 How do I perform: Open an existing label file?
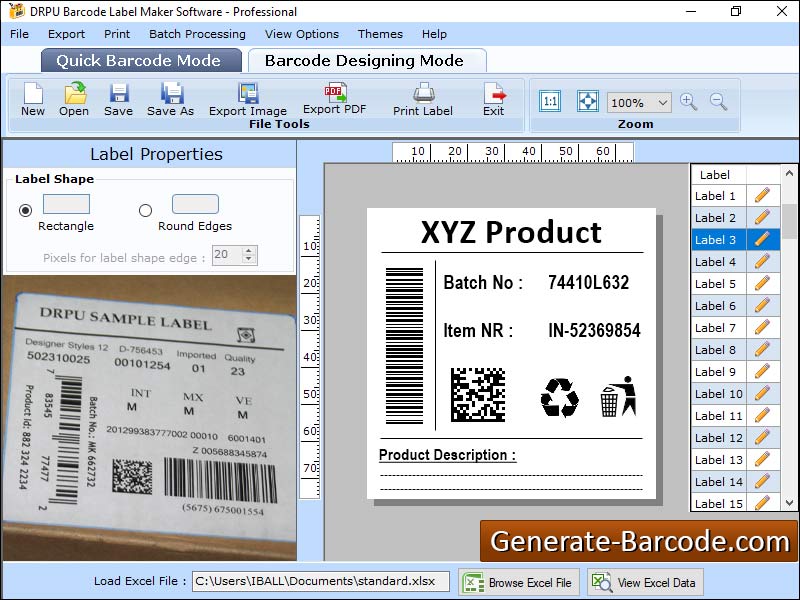click(75, 99)
